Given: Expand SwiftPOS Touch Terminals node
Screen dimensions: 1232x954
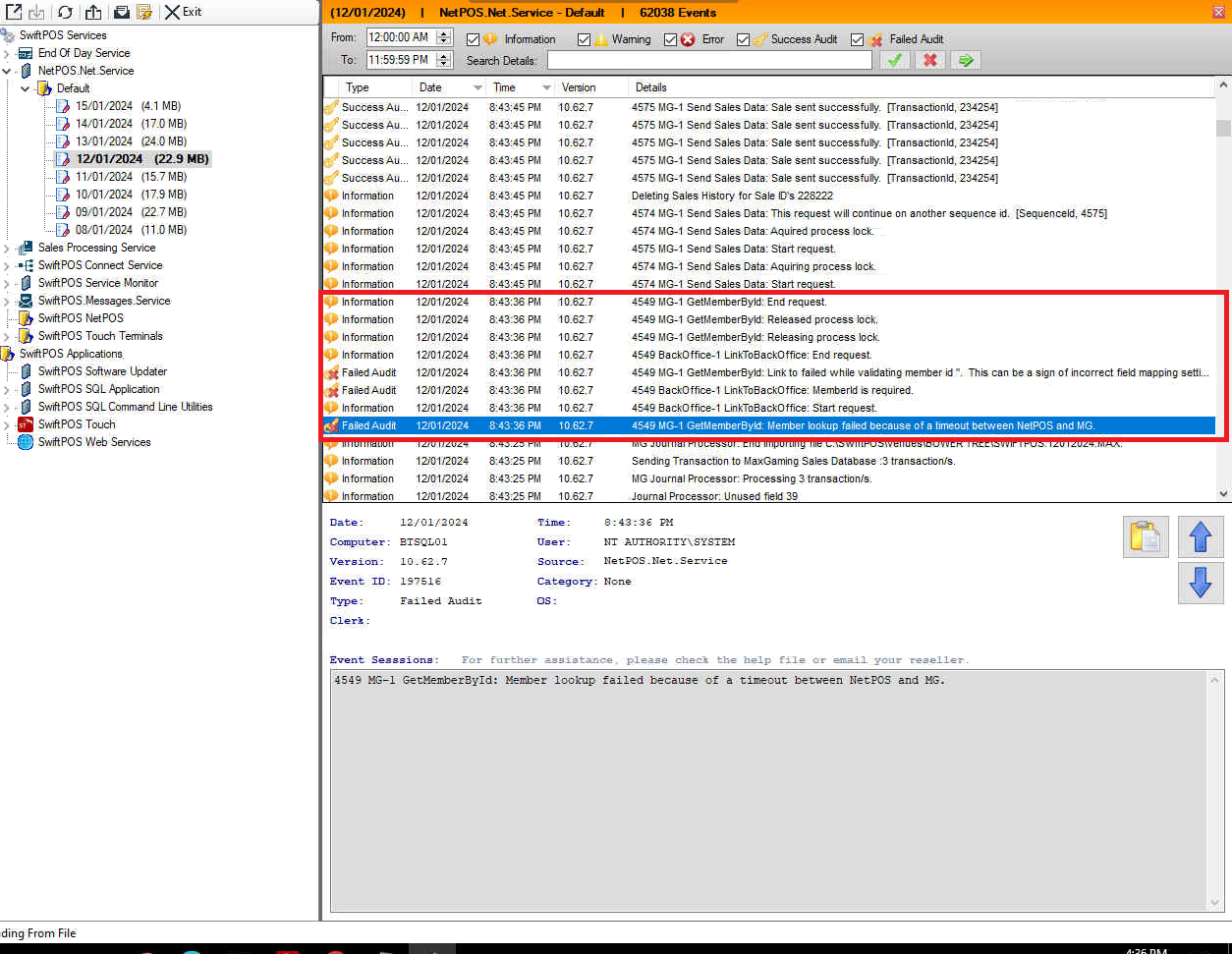Looking at the screenshot, I should pos(7,336).
